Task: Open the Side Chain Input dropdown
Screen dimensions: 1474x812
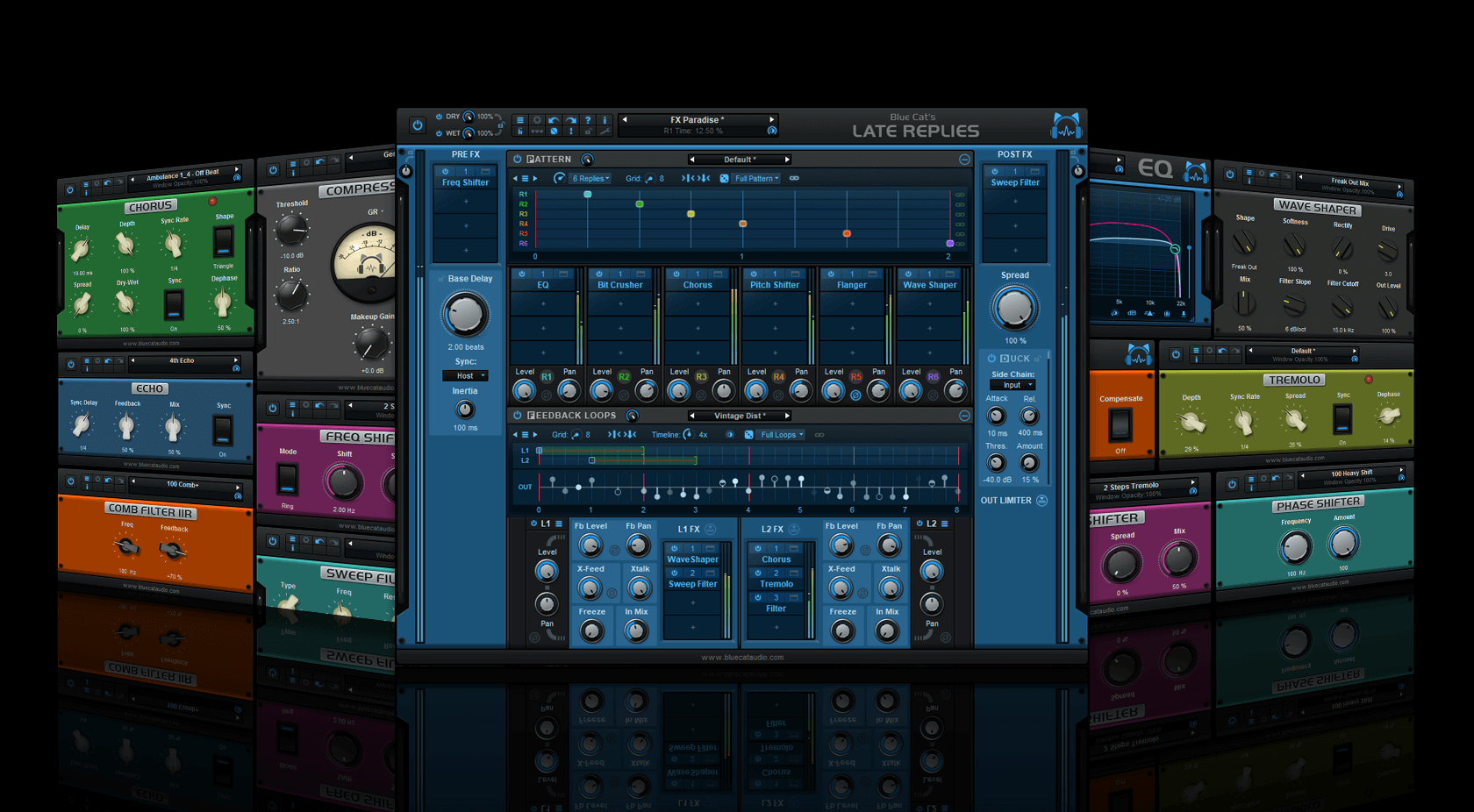Action: 1012,385
